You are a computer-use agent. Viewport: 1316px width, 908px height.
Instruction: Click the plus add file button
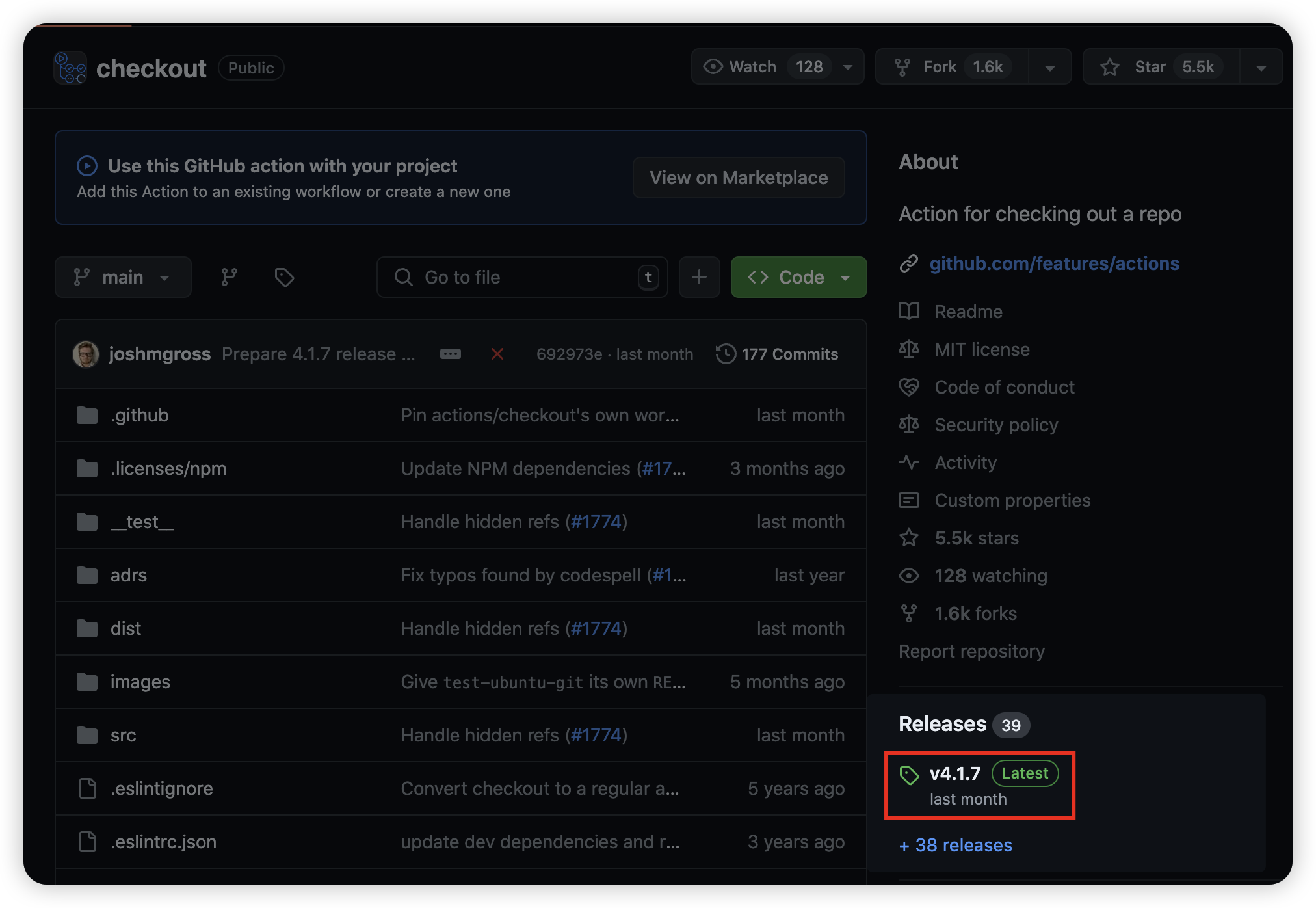click(x=699, y=277)
